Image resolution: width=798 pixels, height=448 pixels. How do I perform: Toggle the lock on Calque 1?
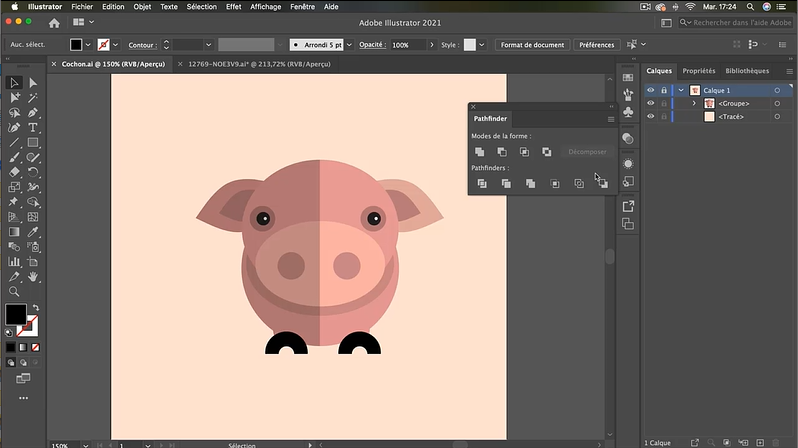[x=663, y=90]
